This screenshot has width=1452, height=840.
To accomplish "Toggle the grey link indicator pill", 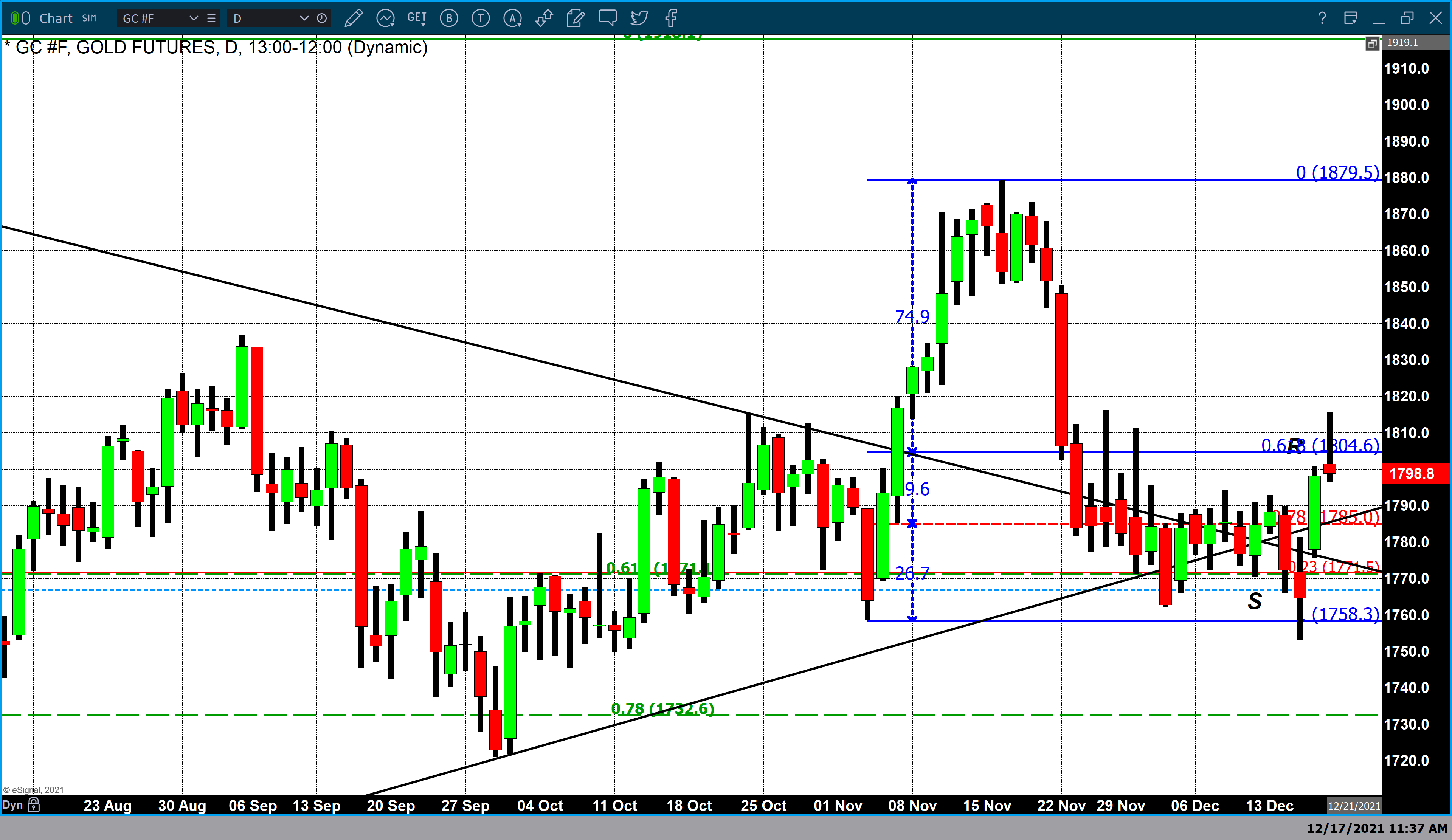I will [26, 19].
